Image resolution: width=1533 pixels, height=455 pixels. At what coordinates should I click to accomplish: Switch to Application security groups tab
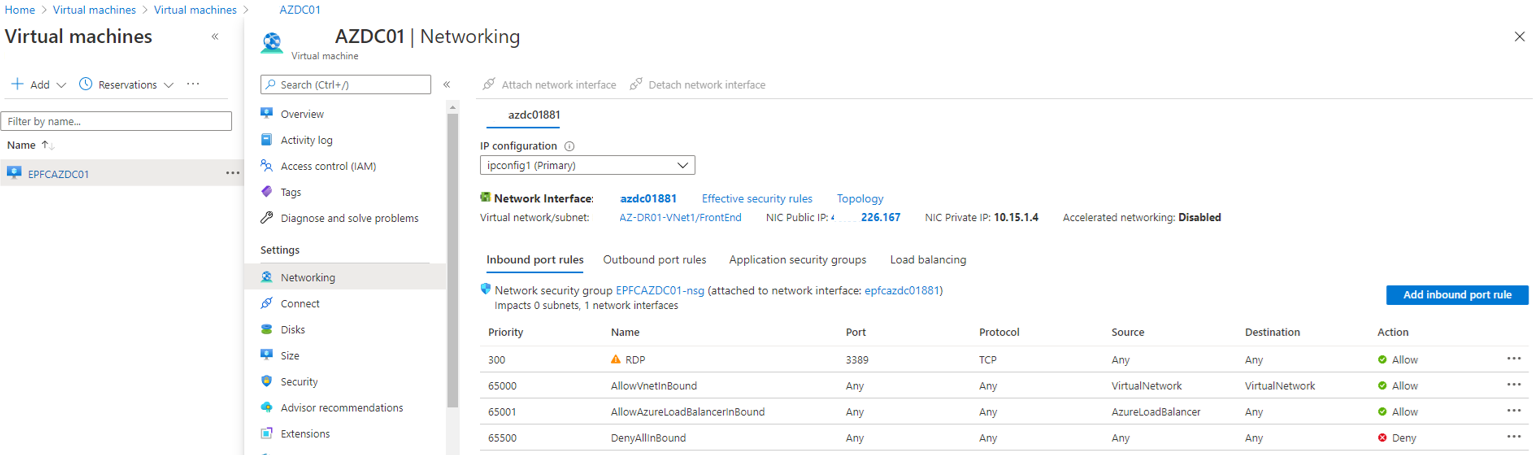click(x=798, y=260)
